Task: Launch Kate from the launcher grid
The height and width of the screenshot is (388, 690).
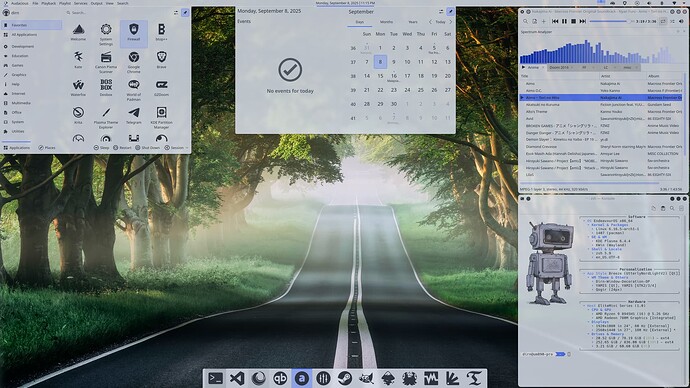Action: [x=78, y=61]
